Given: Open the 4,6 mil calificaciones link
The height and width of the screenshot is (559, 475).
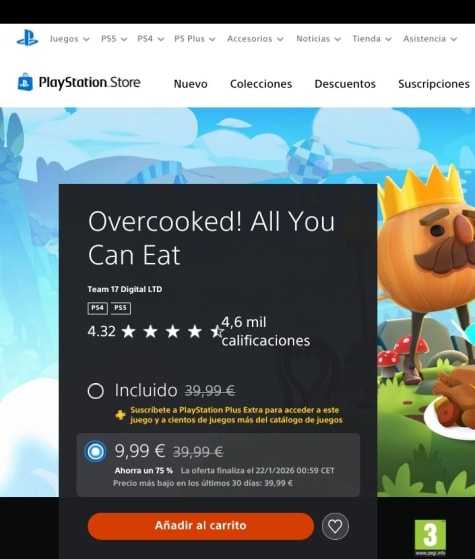Looking at the screenshot, I should point(266,332).
